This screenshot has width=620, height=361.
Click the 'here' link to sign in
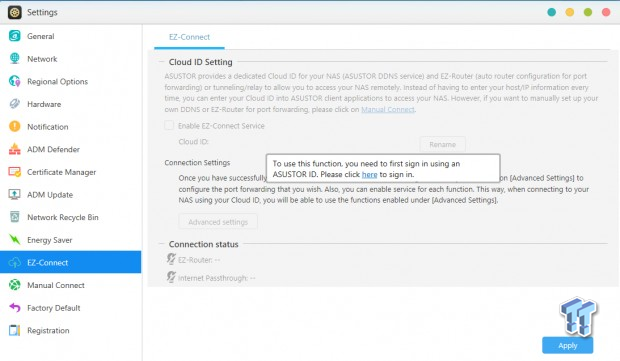click(369, 174)
